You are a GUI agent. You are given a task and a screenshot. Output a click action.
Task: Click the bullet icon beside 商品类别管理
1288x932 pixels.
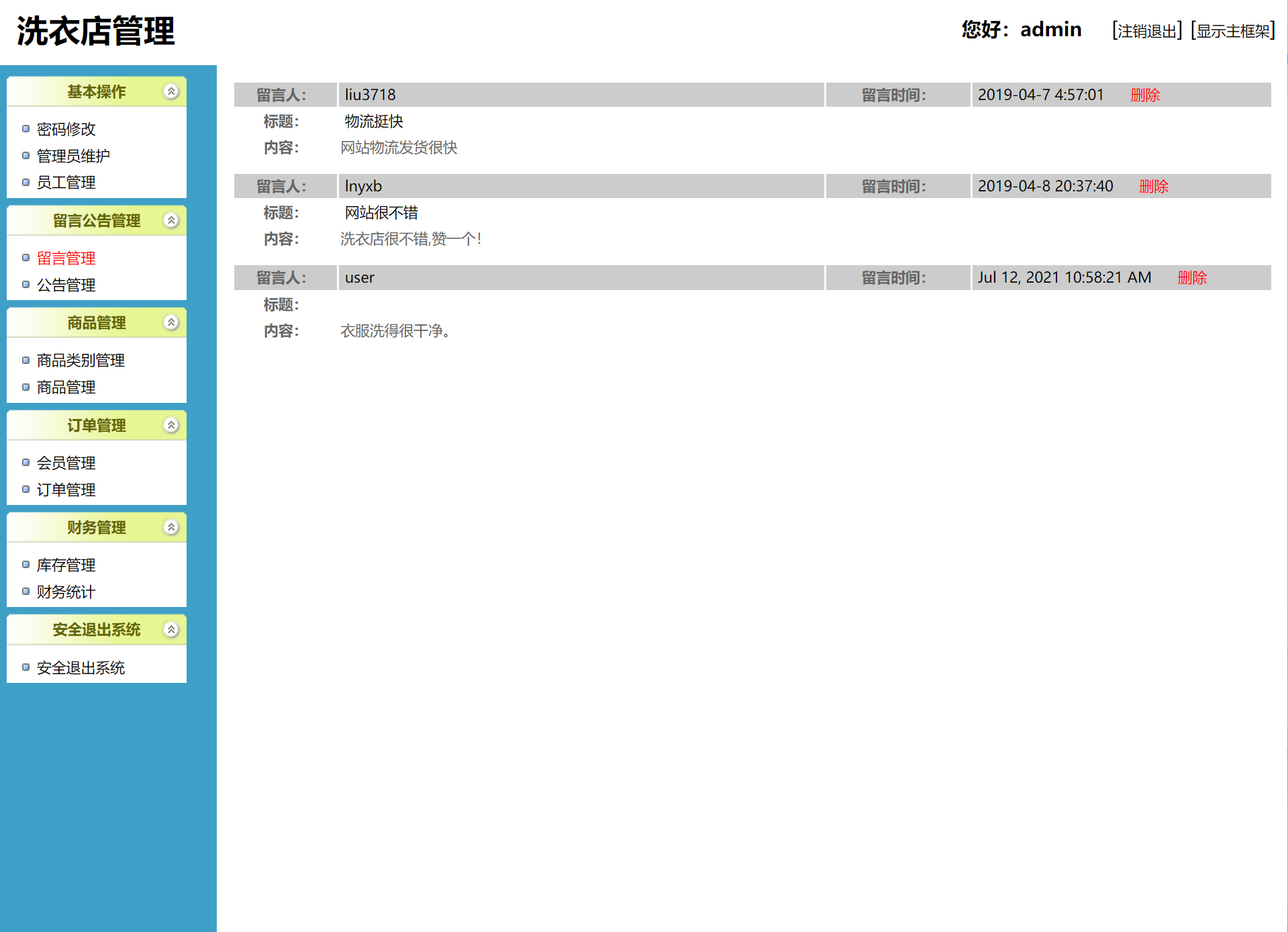click(x=26, y=360)
